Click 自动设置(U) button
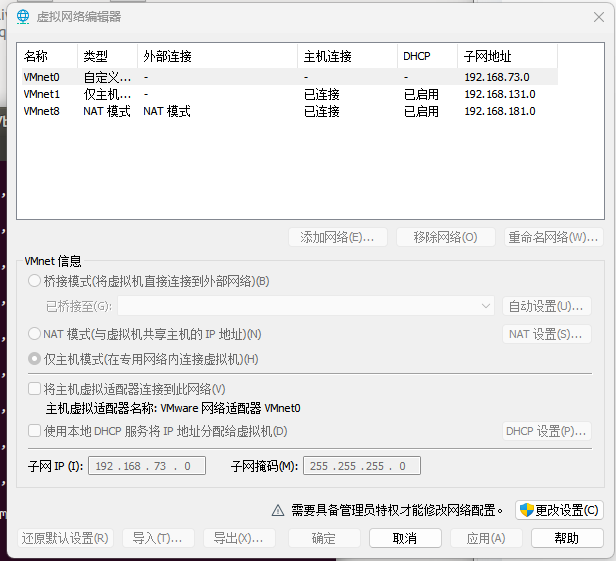The height and width of the screenshot is (561, 616). click(547, 306)
